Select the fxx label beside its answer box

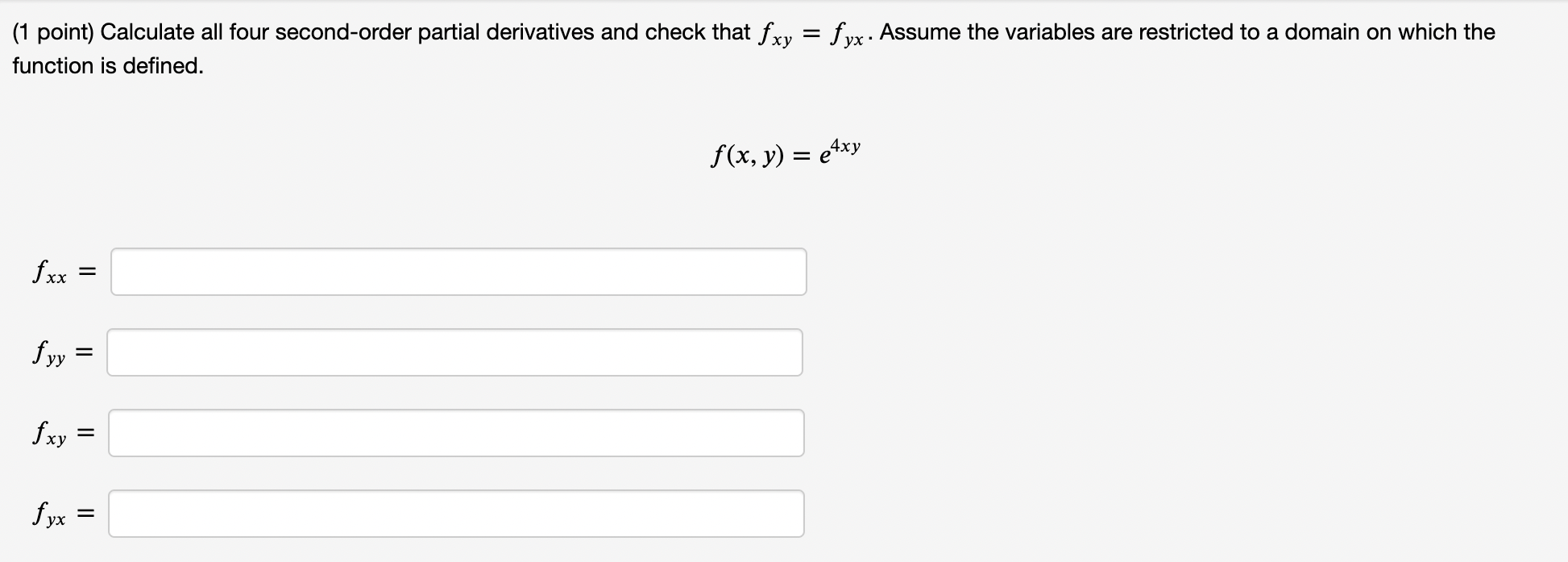pos(50,272)
